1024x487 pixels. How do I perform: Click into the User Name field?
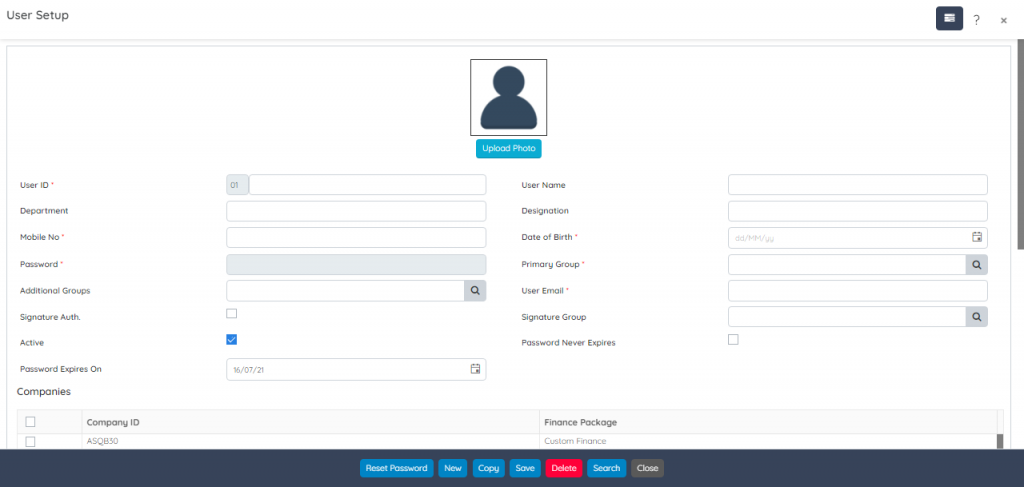click(x=857, y=185)
